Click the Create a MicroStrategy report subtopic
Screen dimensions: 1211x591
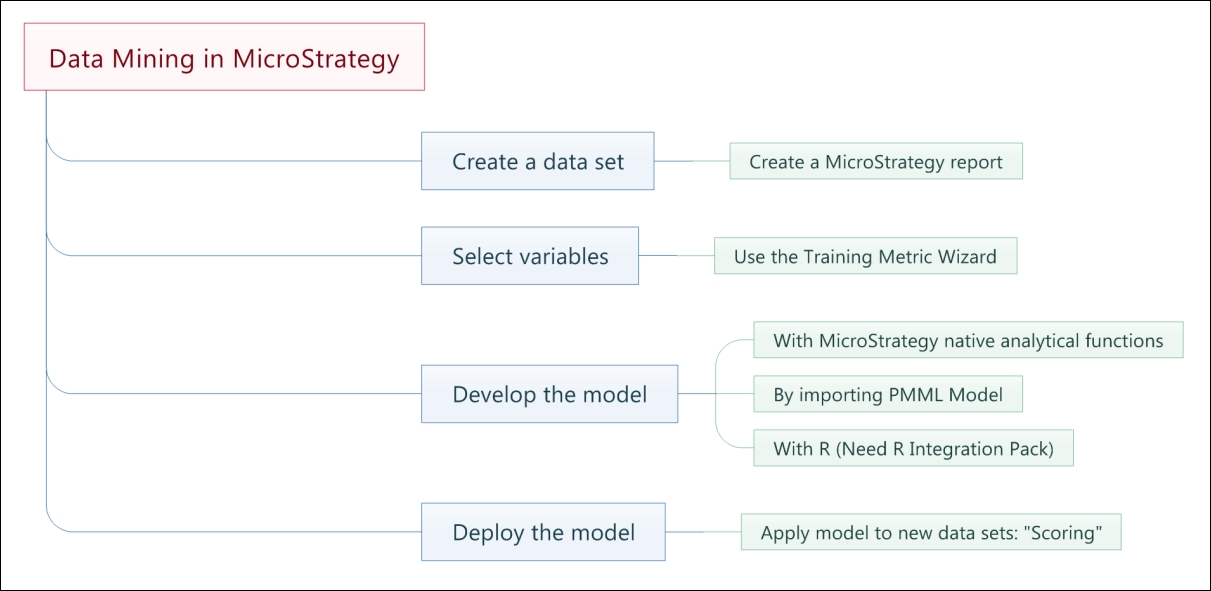pyautogui.click(x=876, y=161)
